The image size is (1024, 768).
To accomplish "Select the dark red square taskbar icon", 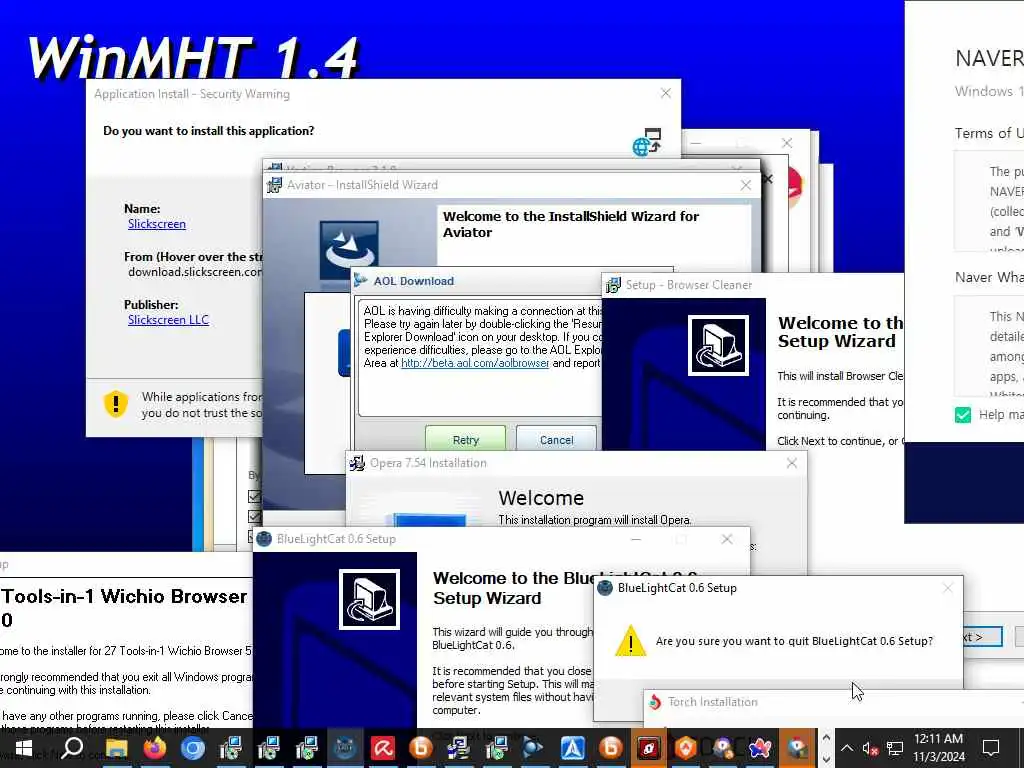I will [648, 748].
